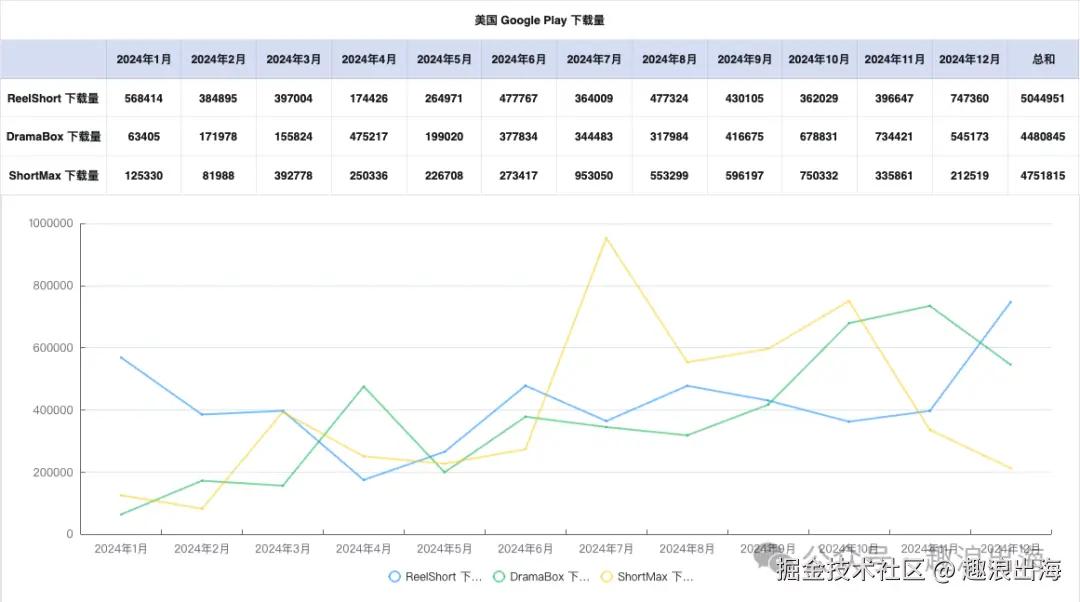Image resolution: width=1080 pixels, height=602 pixels.
Task: Select the 2024年11月 column header
Action: point(894,59)
